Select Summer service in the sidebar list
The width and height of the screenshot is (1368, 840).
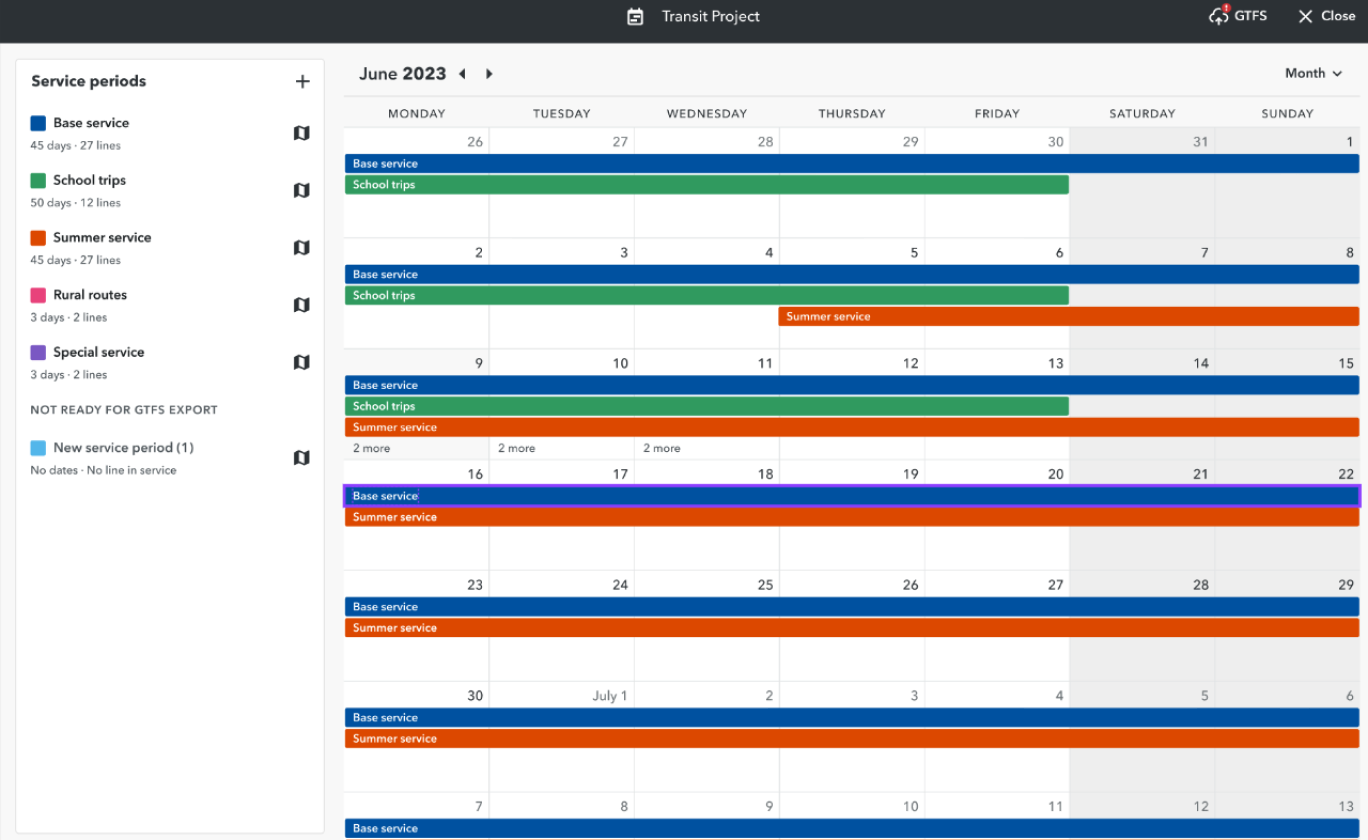pyautogui.click(x=102, y=237)
